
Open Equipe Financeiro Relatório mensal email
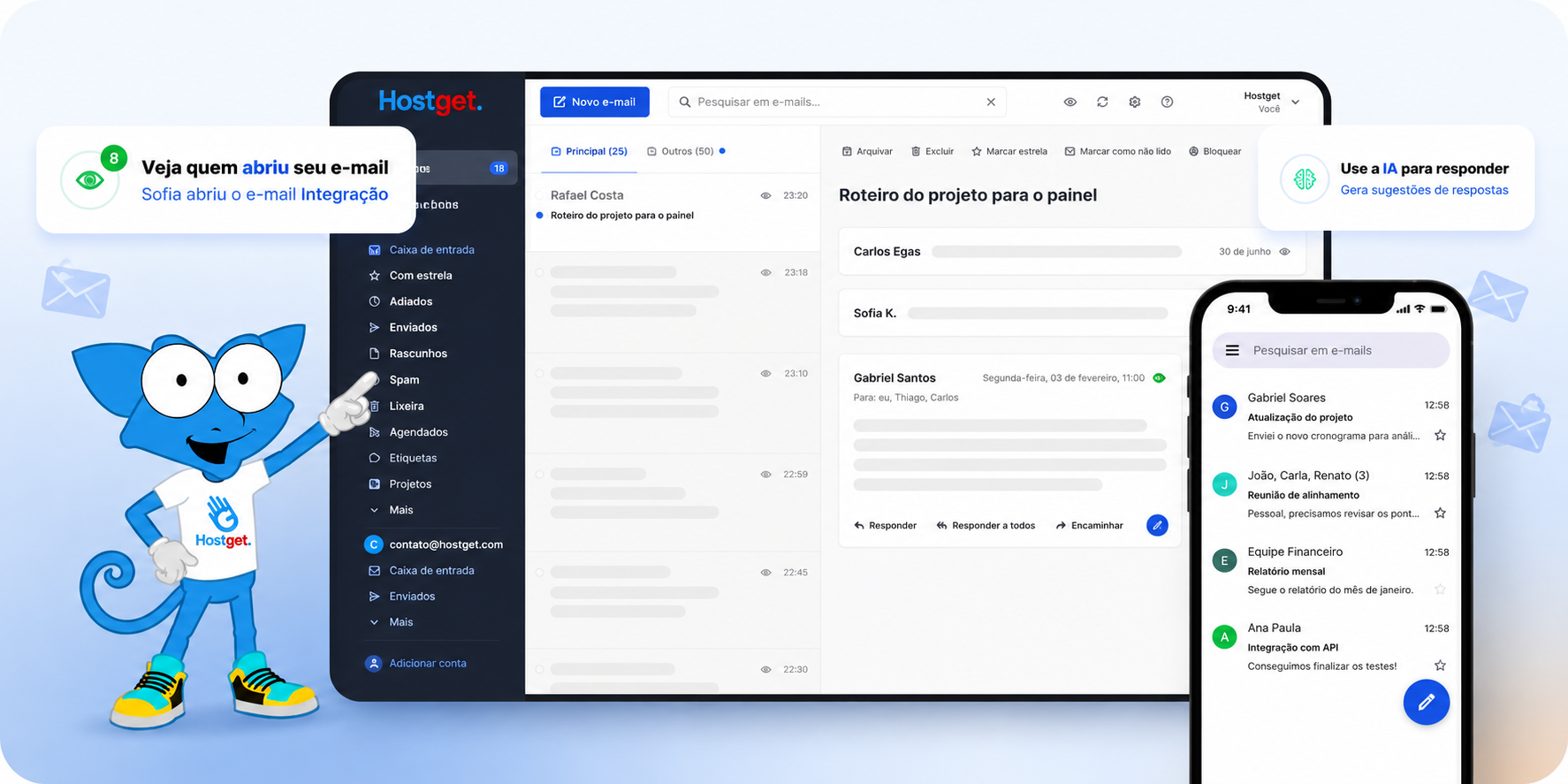[1330, 570]
